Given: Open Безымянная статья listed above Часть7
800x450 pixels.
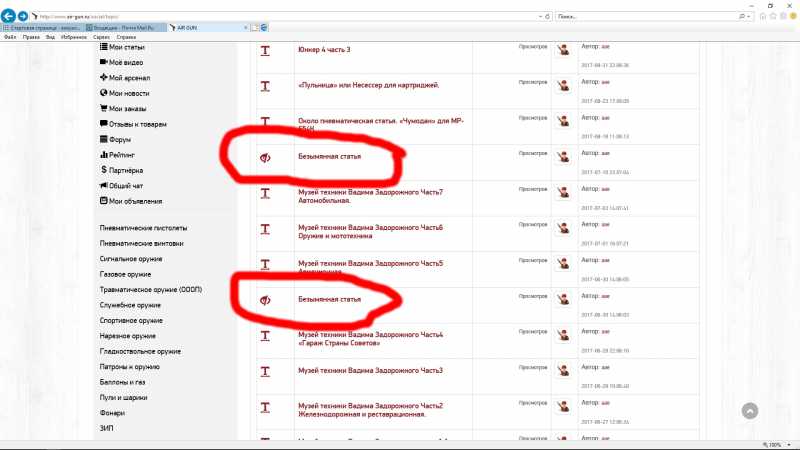Looking at the screenshot, I should 330,156.
